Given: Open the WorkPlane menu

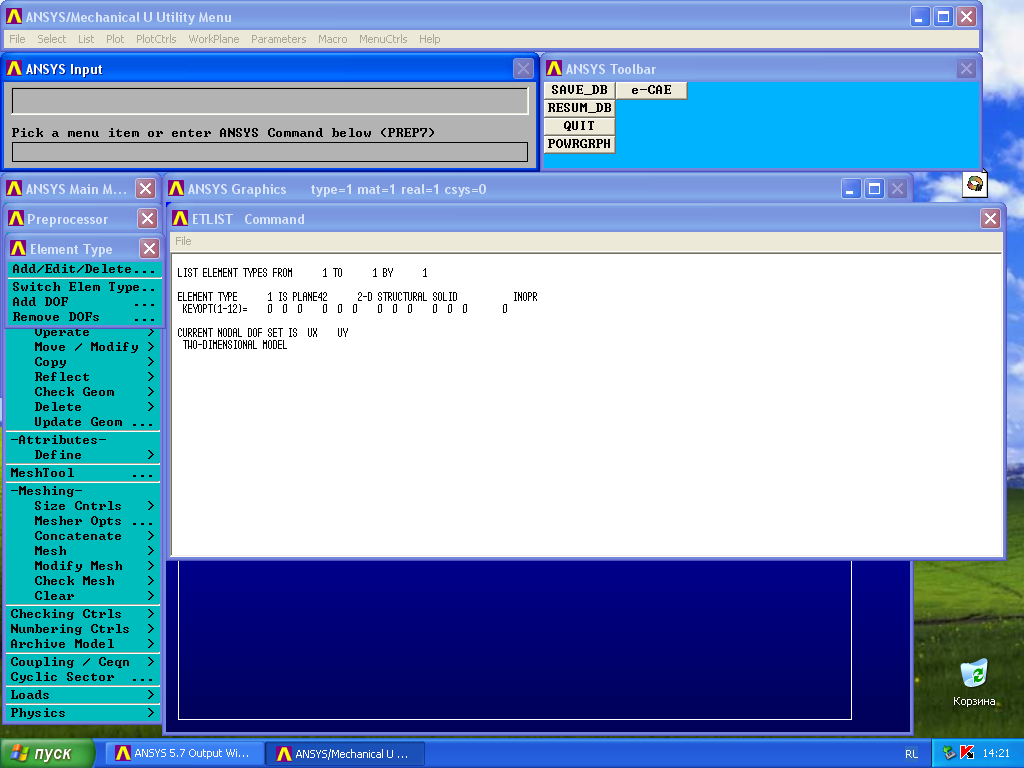Looking at the screenshot, I should (x=214, y=39).
